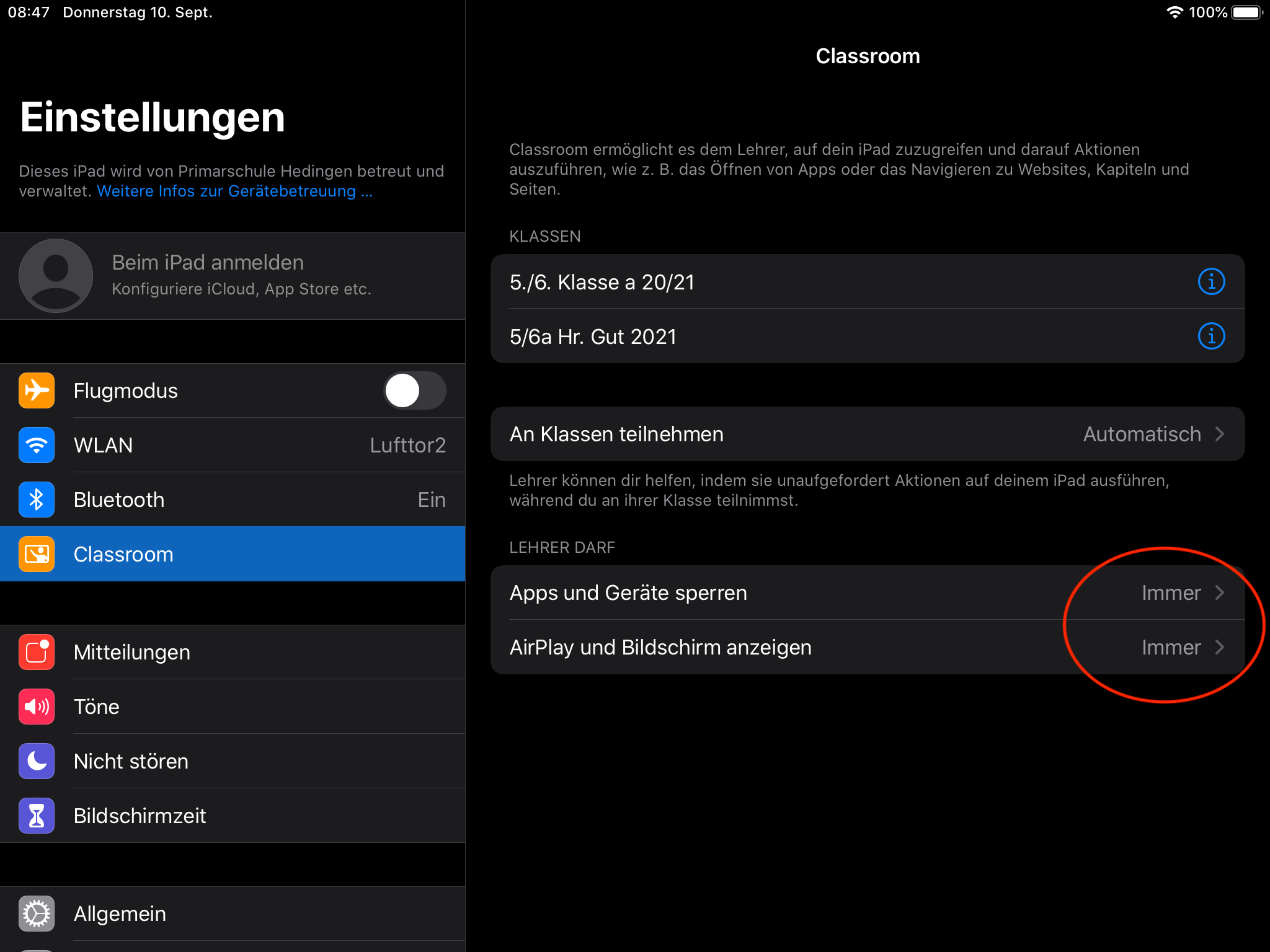Open An Klassen teilnehmen Automatisch setting
Image resolution: width=1270 pixels, height=952 pixels.
[x=867, y=434]
